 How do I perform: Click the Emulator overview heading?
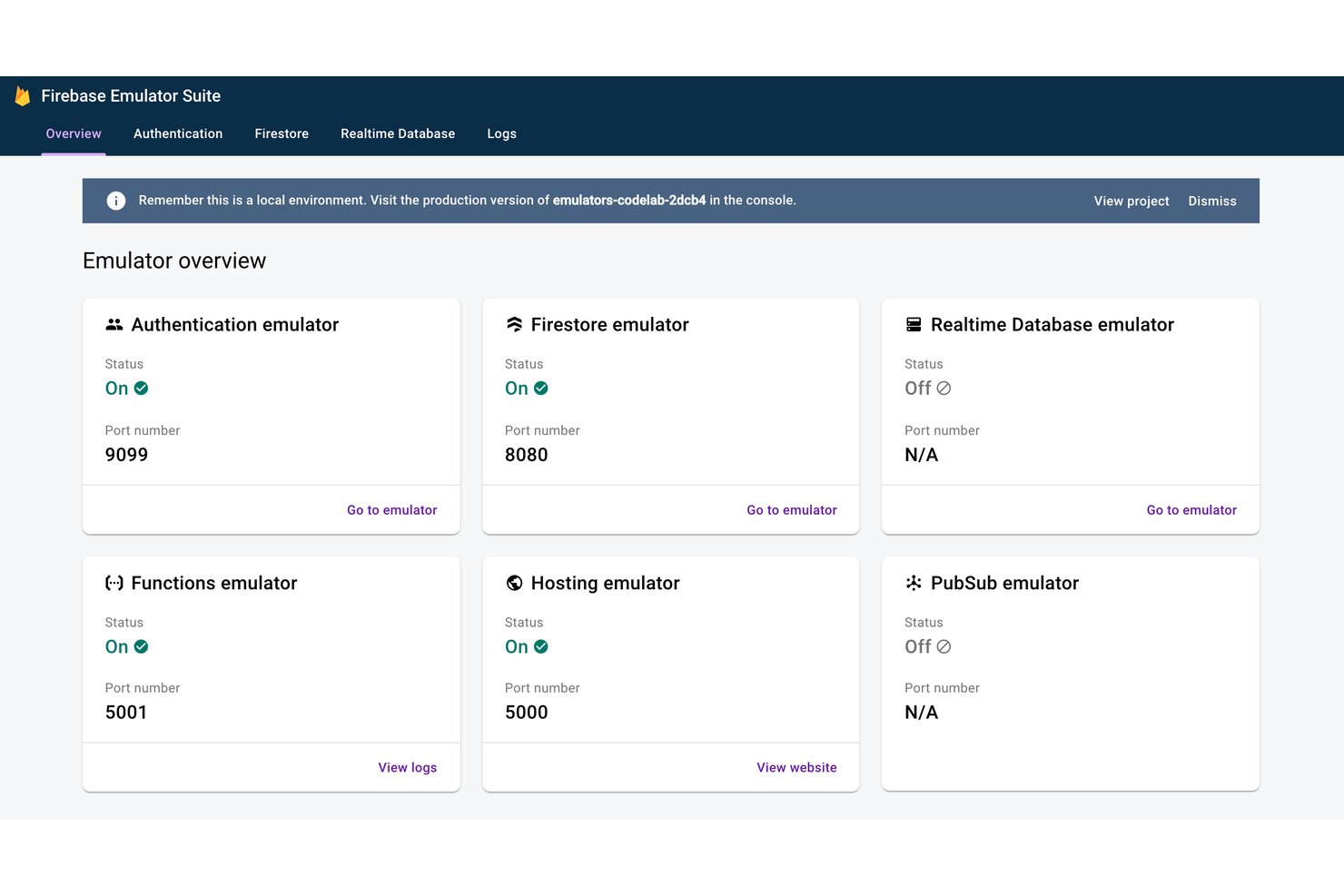tap(174, 261)
